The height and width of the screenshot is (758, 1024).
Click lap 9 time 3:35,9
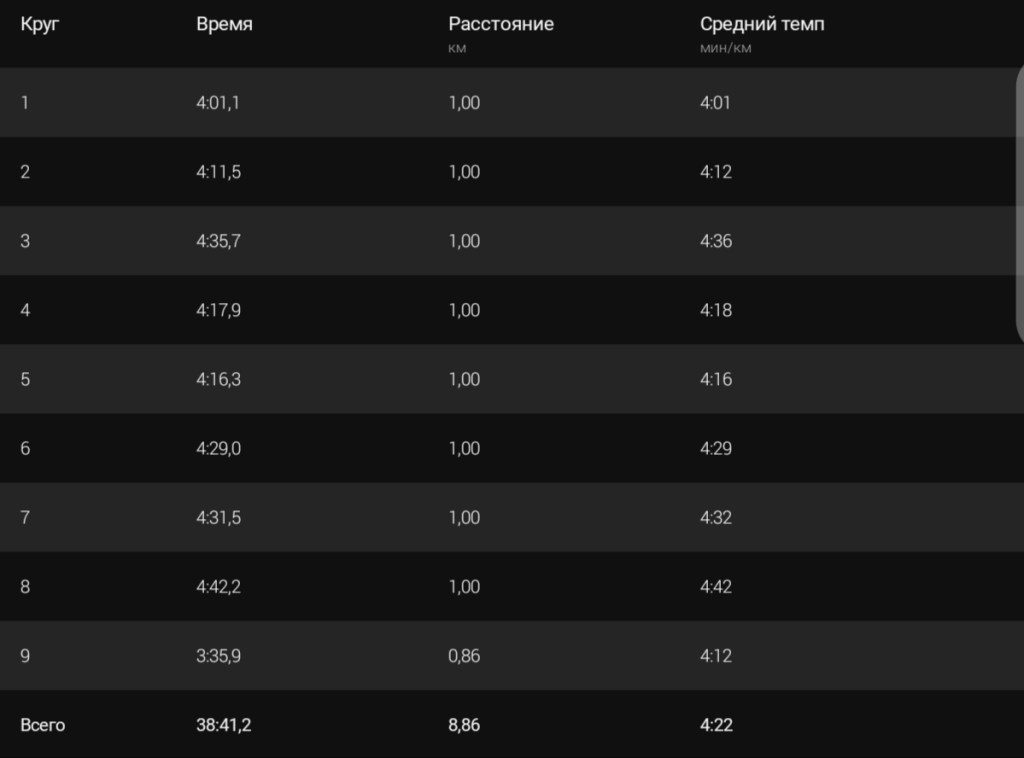tap(218, 656)
